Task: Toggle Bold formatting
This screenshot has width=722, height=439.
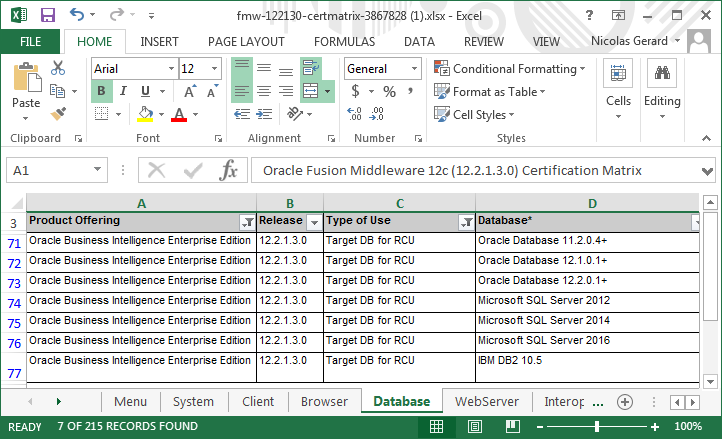Action: pyautogui.click(x=101, y=91)
